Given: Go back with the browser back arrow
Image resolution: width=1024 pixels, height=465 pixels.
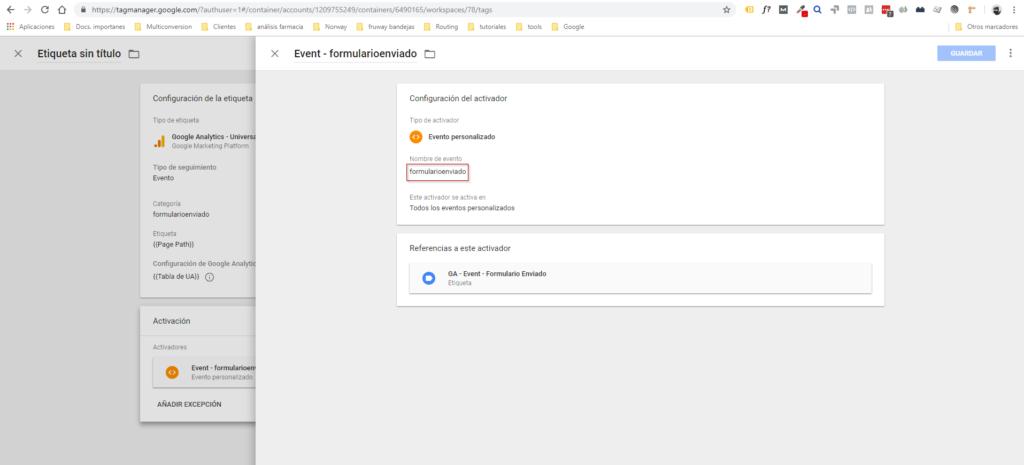Looking at the screenshot, I should point(10,10).
